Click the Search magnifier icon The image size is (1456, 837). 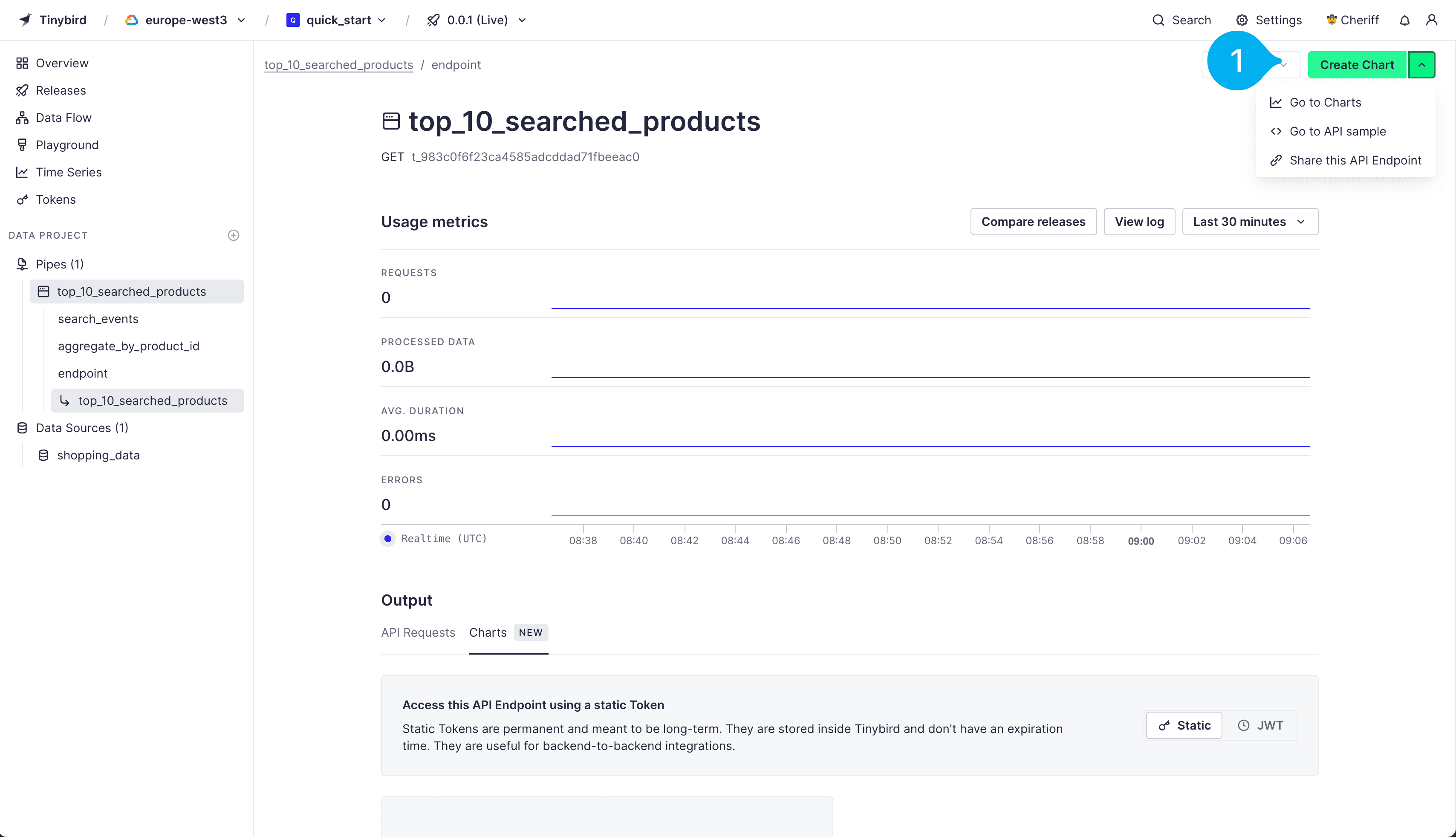1158,20
